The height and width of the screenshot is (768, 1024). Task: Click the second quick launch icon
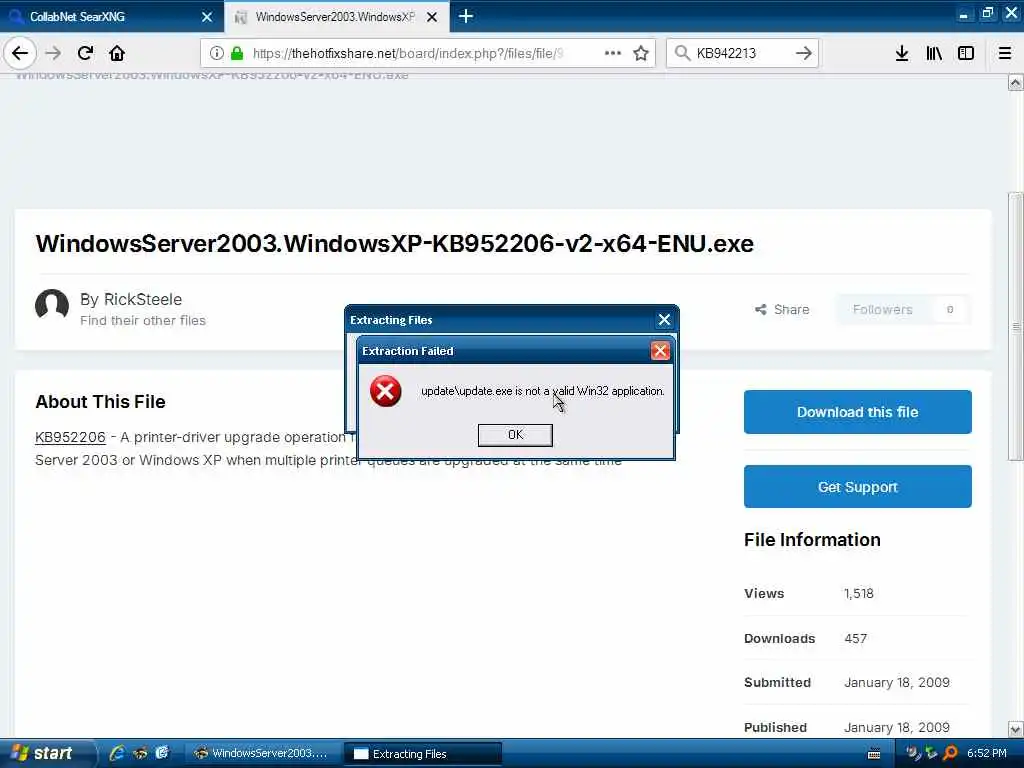140,753
